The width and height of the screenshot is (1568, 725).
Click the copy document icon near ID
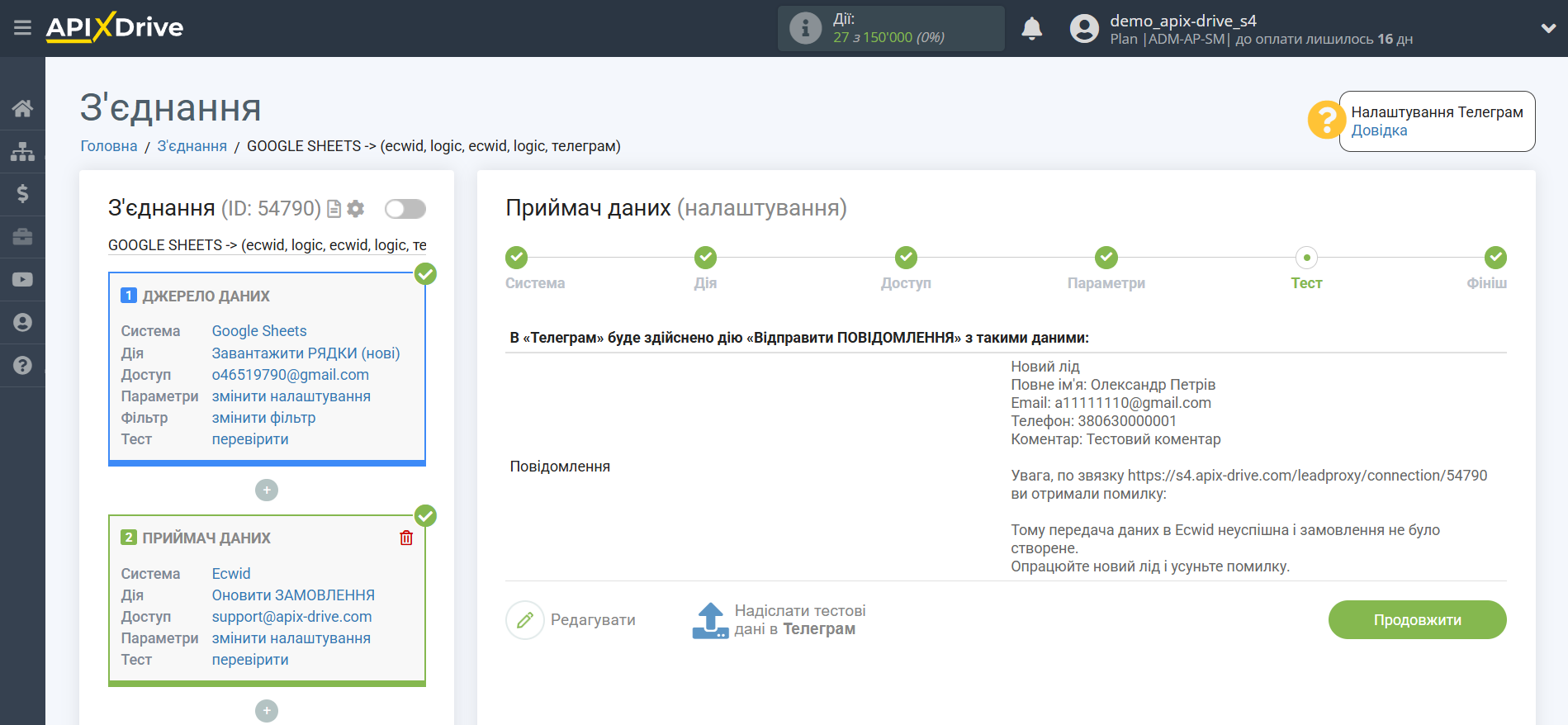tap(334, 209)
